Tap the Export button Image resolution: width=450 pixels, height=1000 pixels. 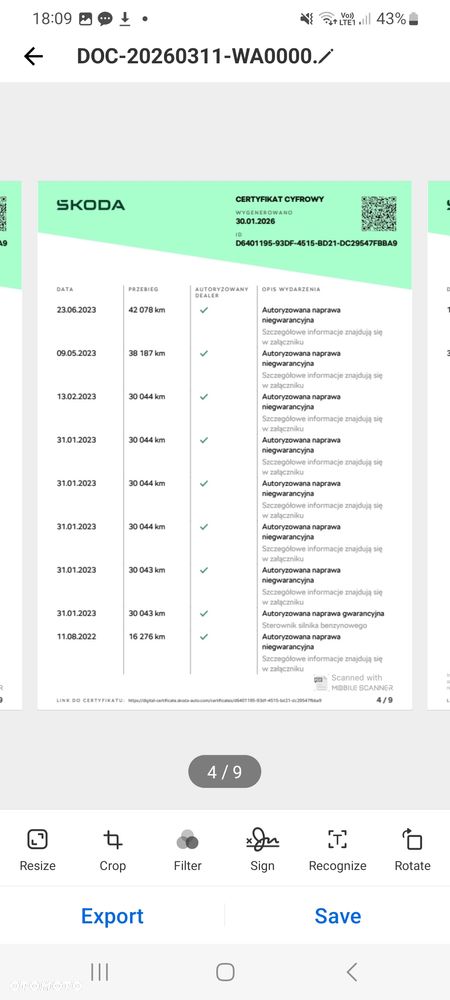pyautogui.click(x=112, y=916)
